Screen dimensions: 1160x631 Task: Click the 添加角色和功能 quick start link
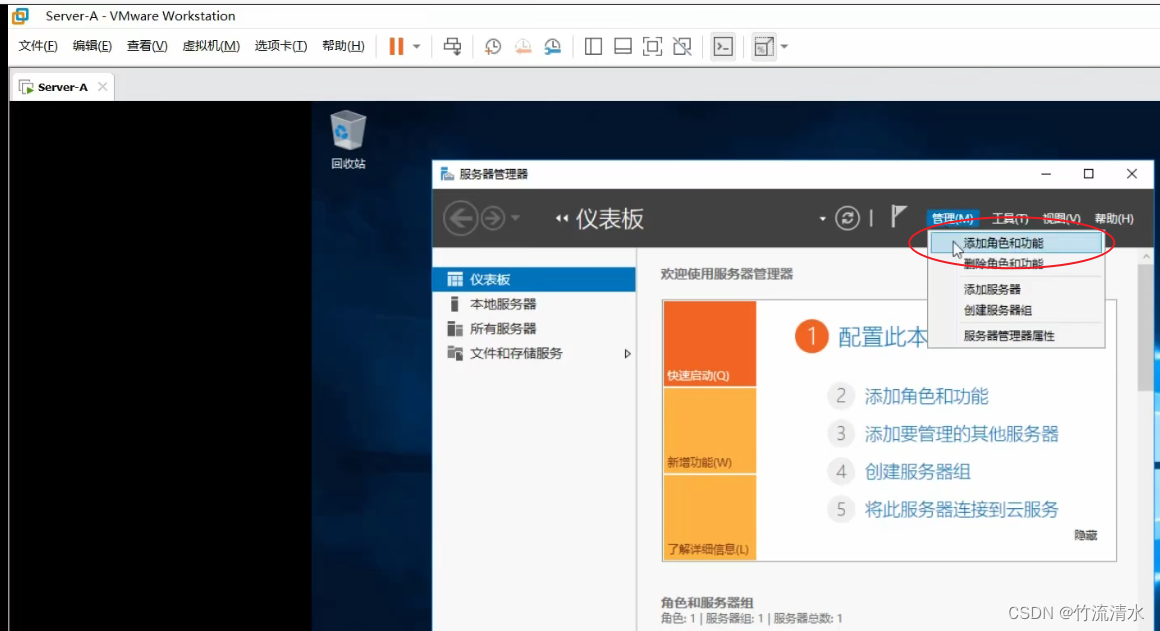coord(926,397)
